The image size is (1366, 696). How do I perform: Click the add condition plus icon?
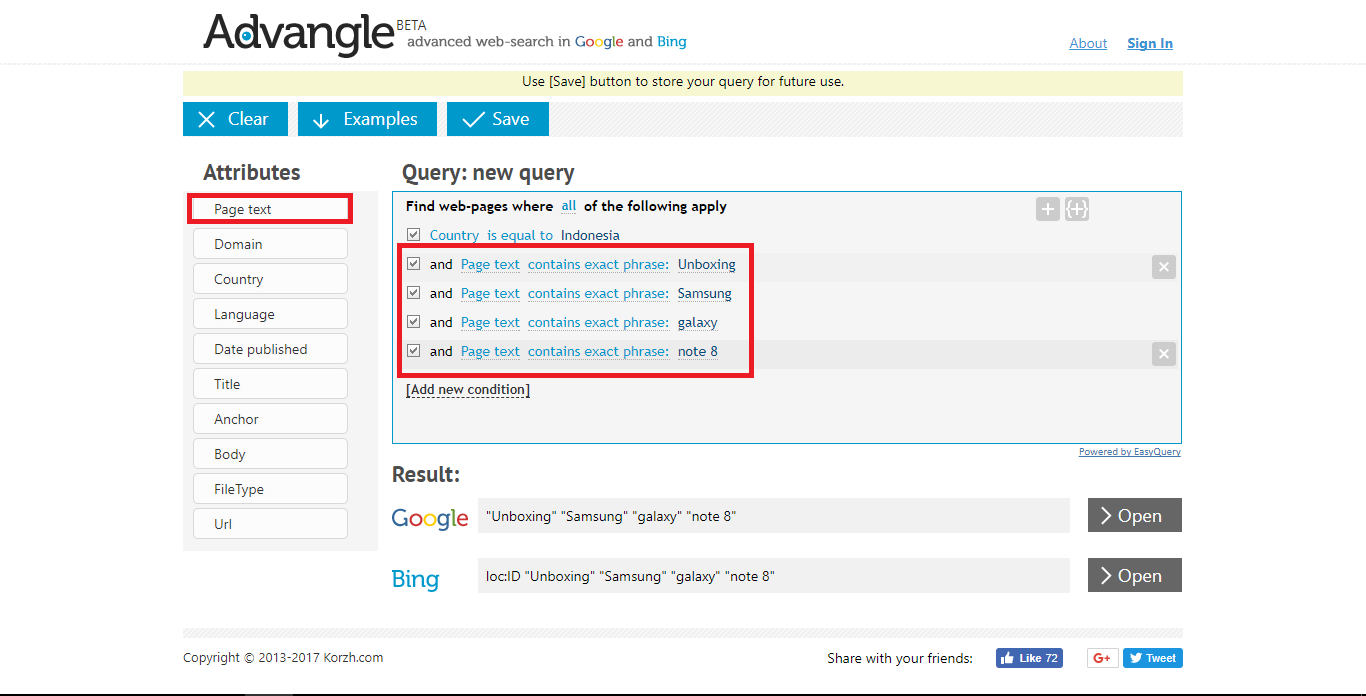(x=1047, y=209)
